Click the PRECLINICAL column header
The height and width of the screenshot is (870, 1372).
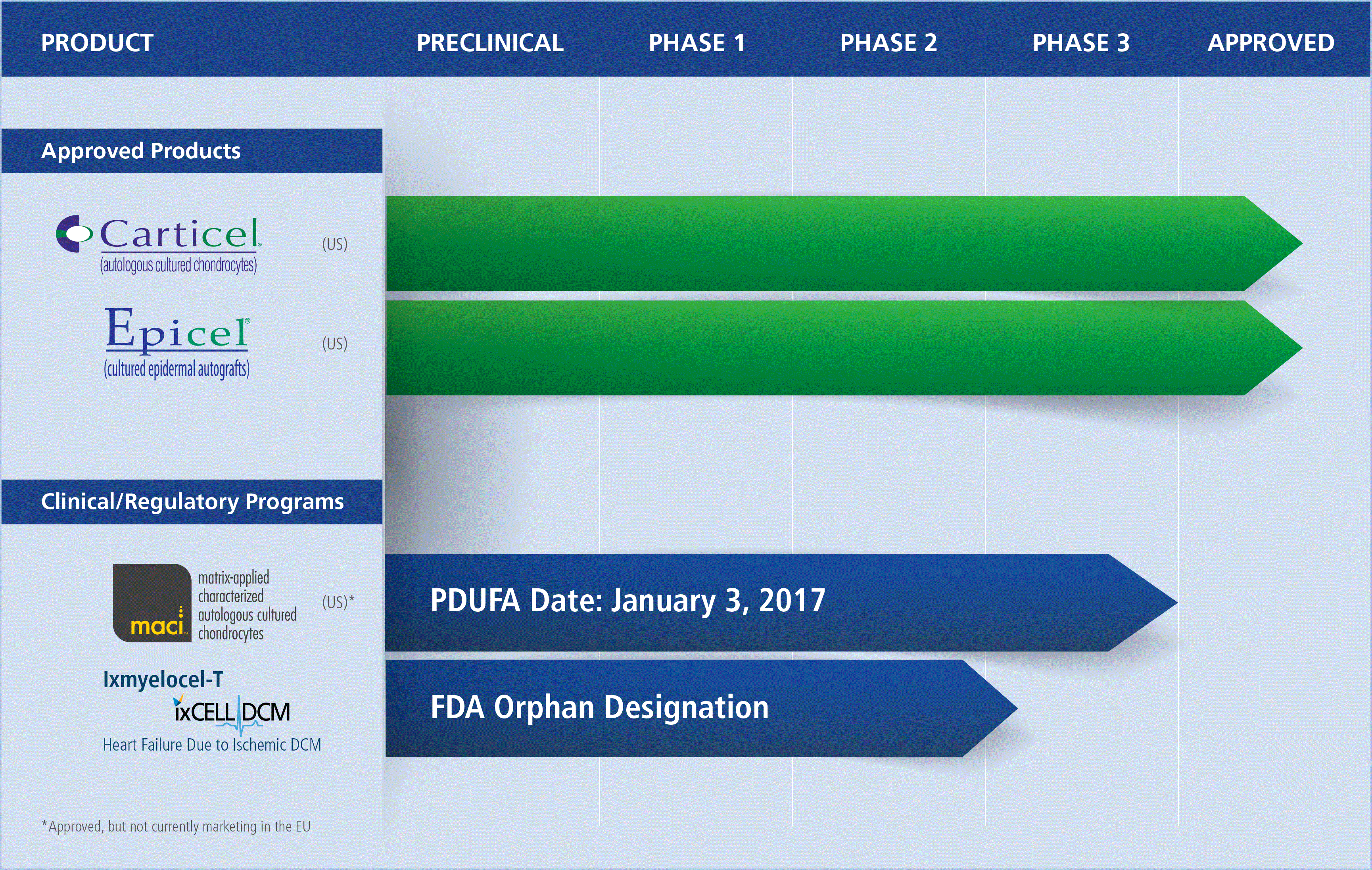[x=490, y=43]
